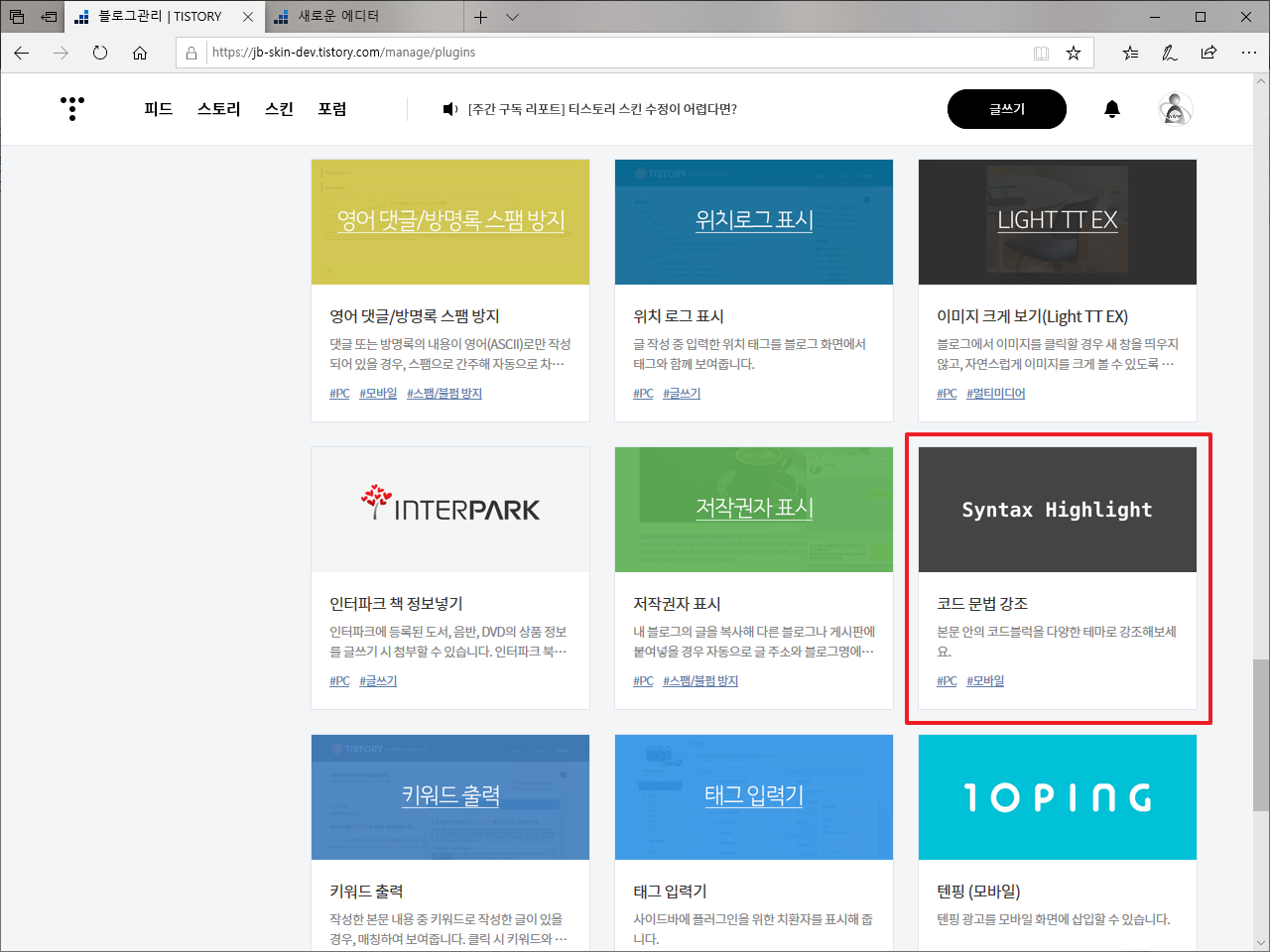Image resolution: width=1270 pixels, height=952 pixels.
Task: Click the Tistory dots logo
Action: (x=72, y=108)
